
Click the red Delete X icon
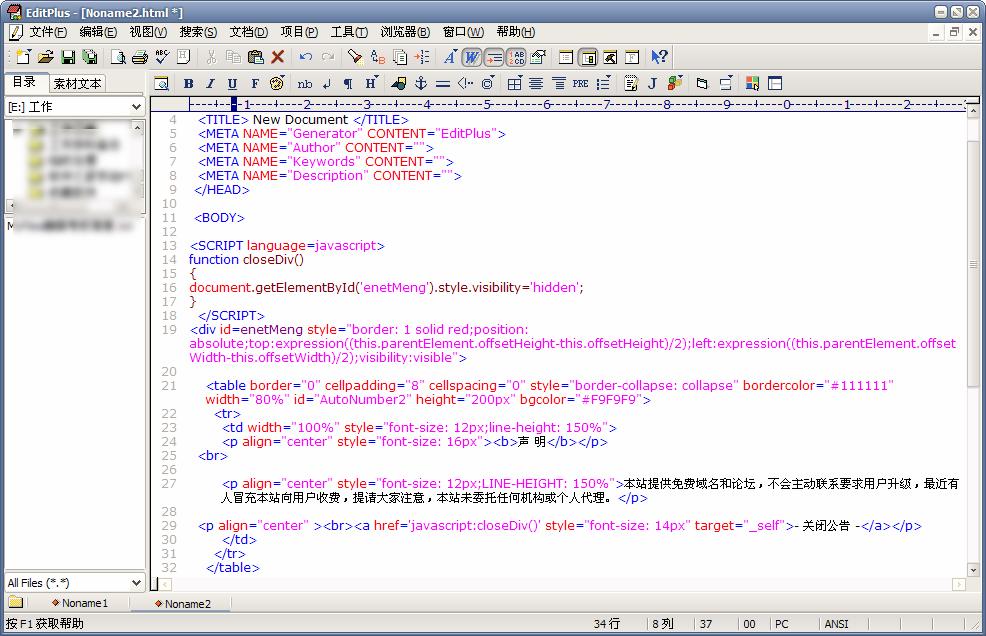[278, 57]
